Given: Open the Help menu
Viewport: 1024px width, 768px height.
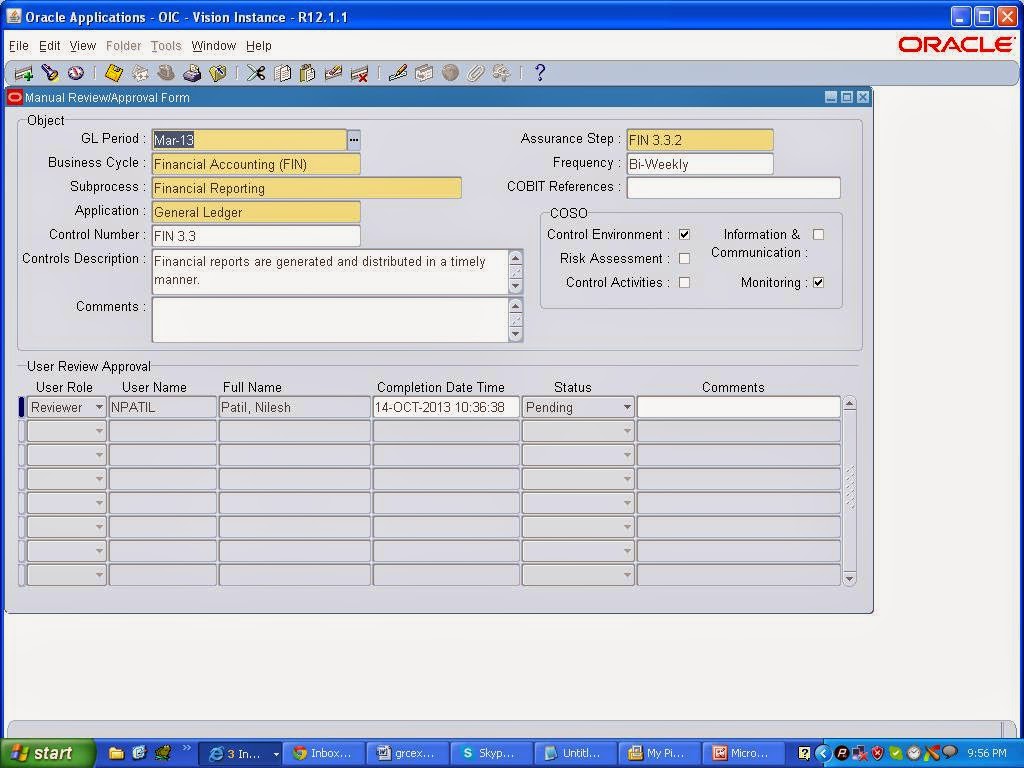Looking at the screenshot, I should pos(259,46).
